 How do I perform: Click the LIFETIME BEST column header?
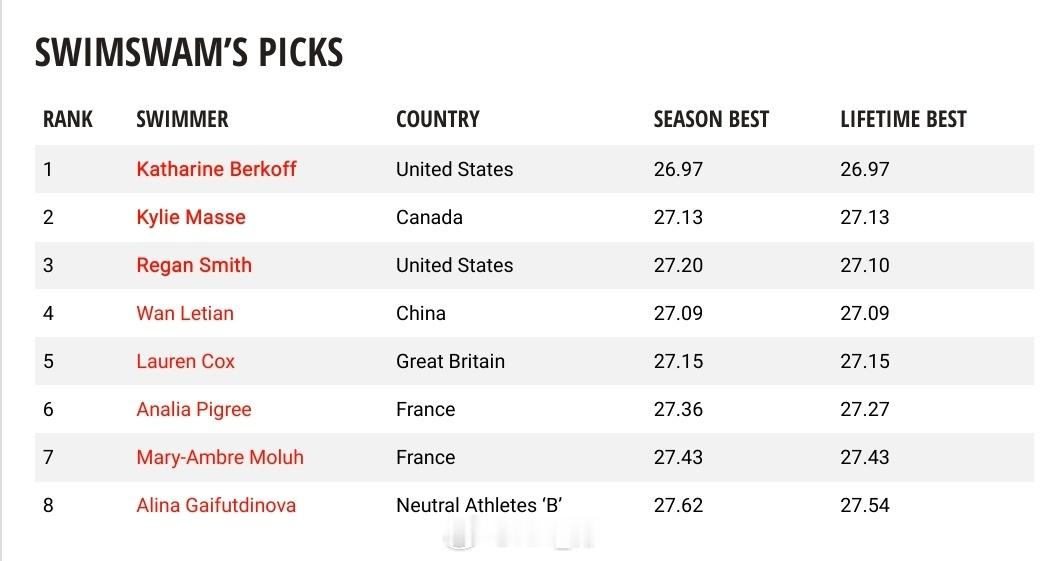point(902,119)
